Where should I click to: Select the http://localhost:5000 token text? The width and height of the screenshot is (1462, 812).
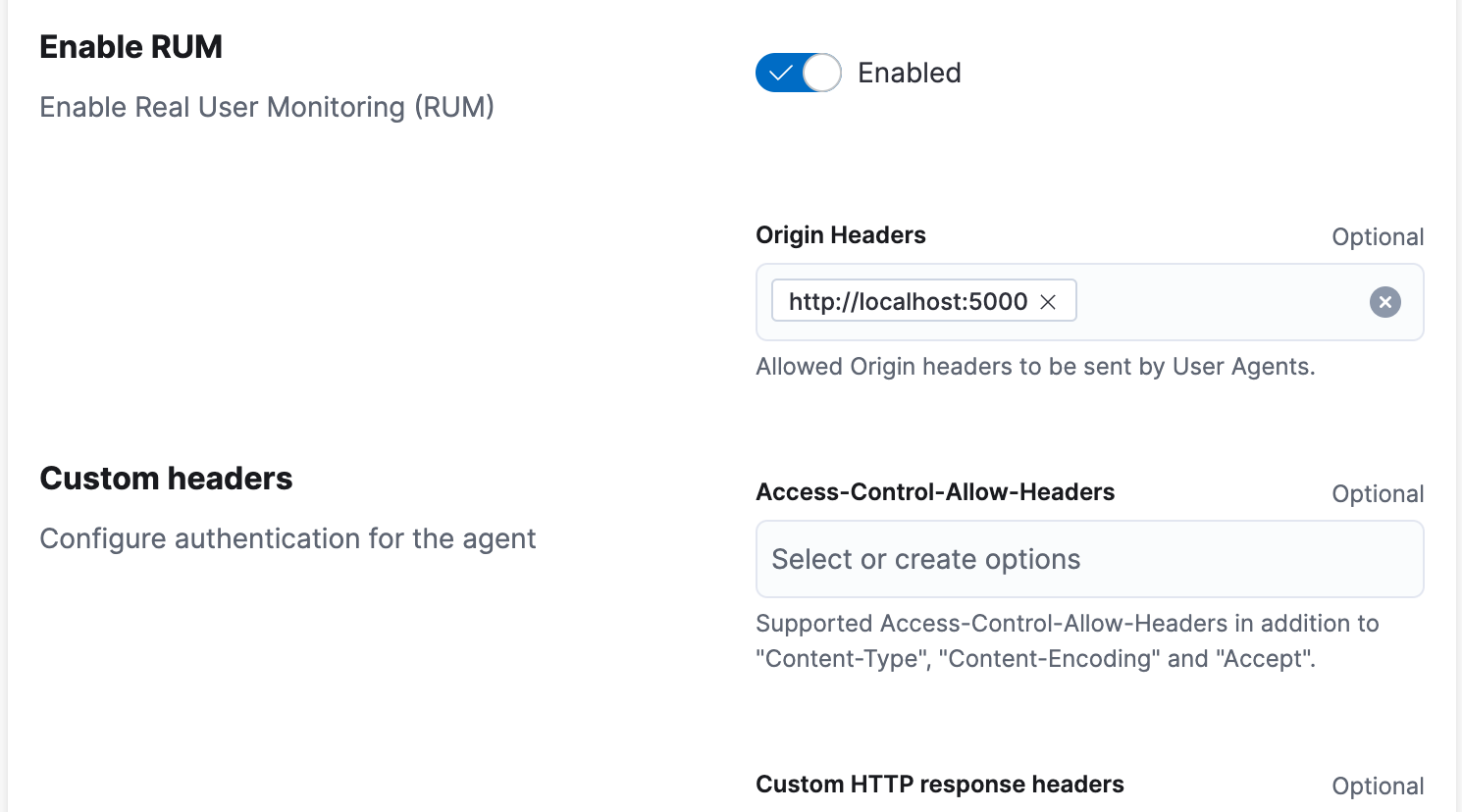pos(908,301)
